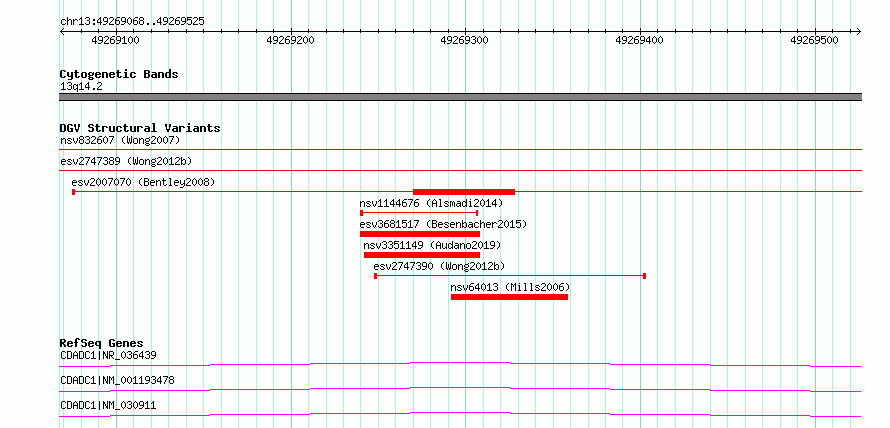The image size is (890, 428).
Task: Click ruler coordinate 49269300
Action: pyautogui.click(x=465, y=40)
